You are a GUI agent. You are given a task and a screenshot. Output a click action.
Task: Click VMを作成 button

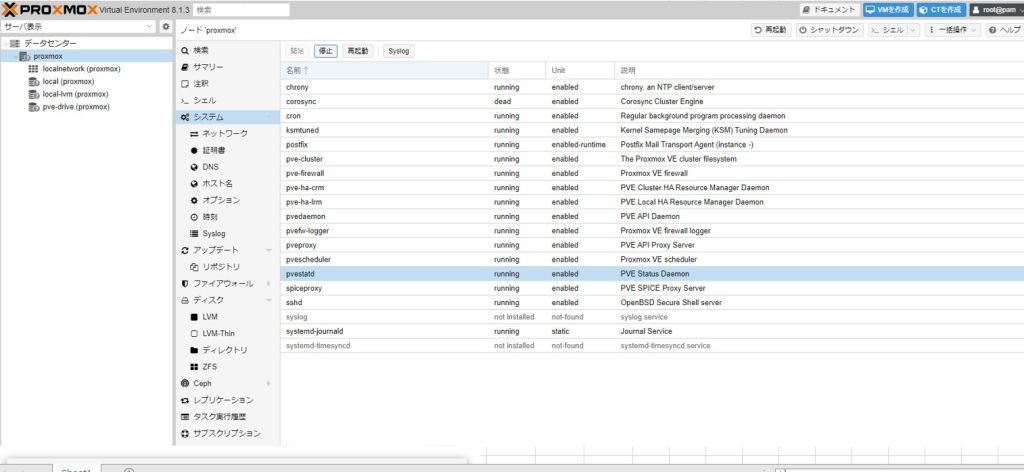coord(887,10)
